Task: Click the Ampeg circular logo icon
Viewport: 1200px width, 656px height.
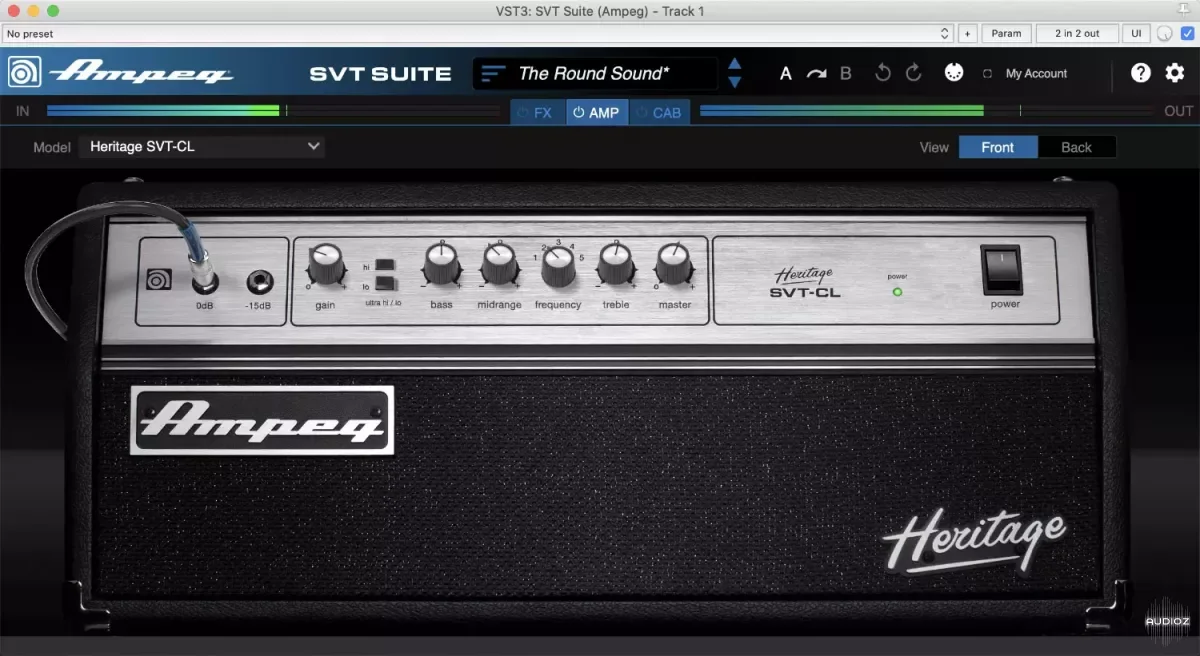Action: tap(24, 73)
